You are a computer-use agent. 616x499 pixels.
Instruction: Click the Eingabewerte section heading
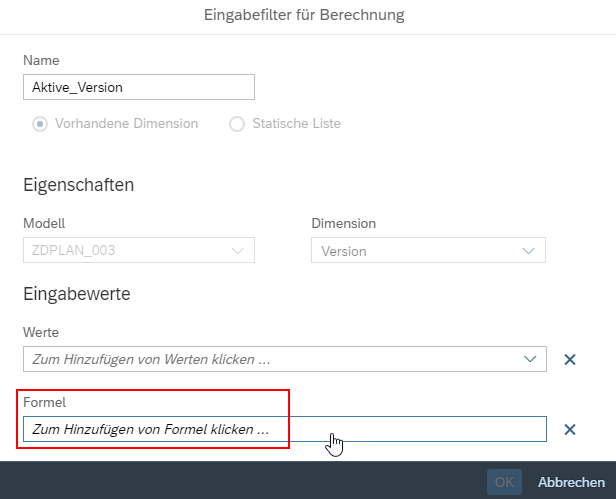77,294
